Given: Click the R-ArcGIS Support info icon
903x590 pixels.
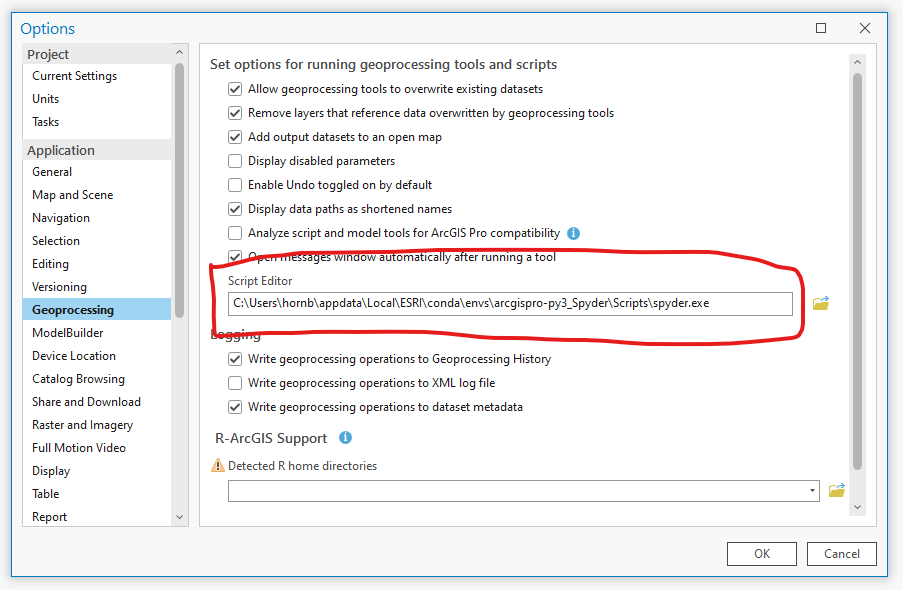Looking at the screenshot, I should (345, 438).
